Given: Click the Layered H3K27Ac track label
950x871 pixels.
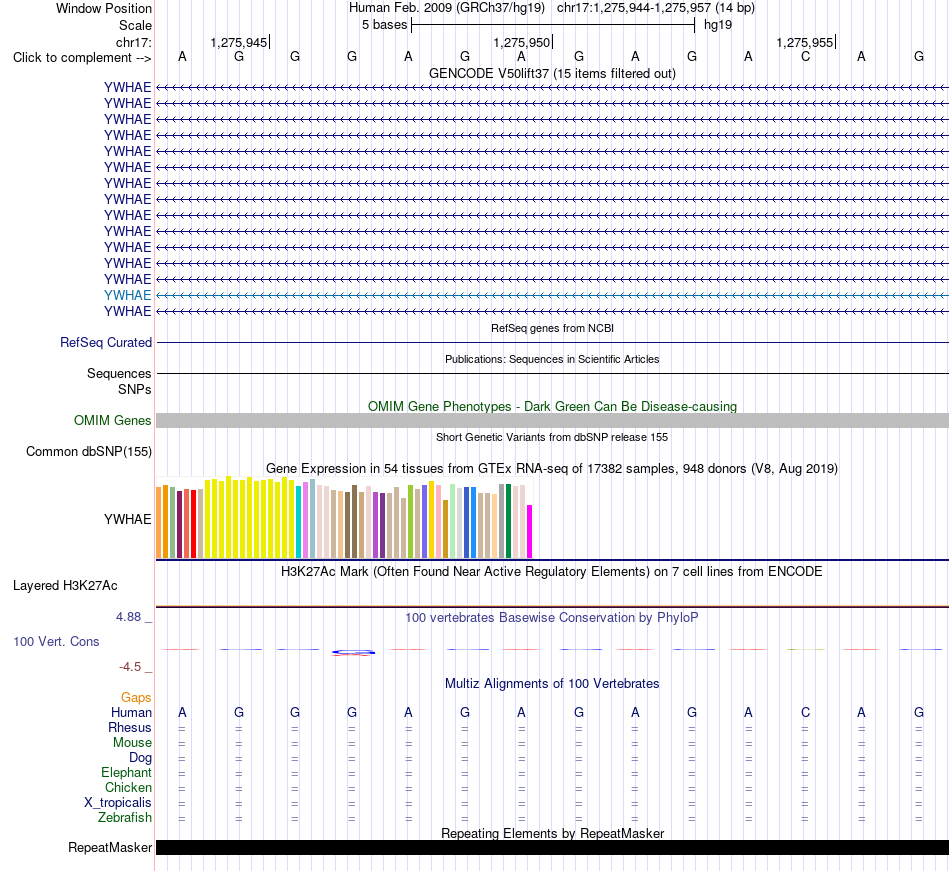Looking at the screenshot, I should coord(65,586).
